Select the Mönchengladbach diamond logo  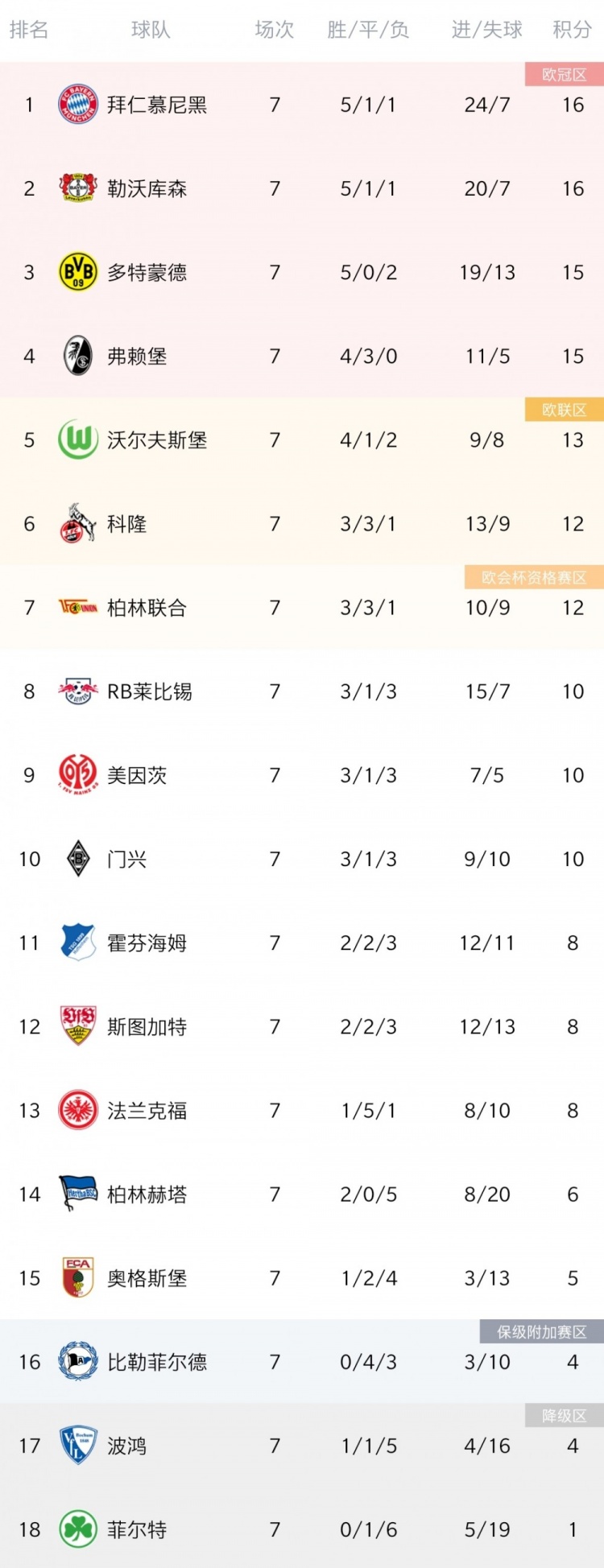[x=78, y=858]
